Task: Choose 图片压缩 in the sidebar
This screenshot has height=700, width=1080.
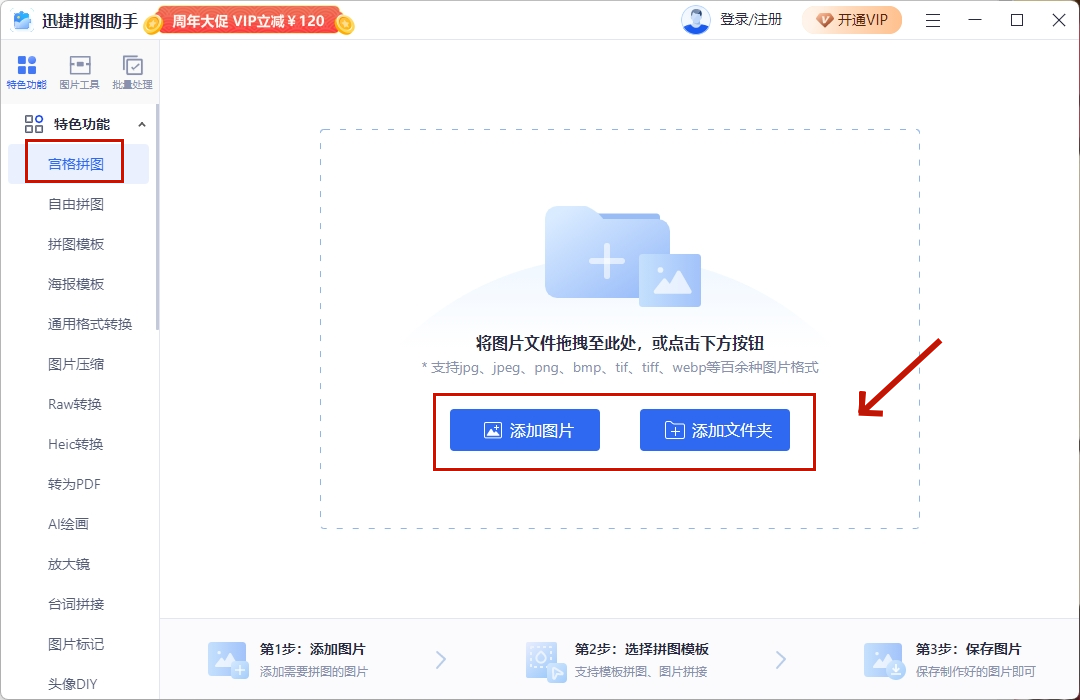Action: point(76,364)
